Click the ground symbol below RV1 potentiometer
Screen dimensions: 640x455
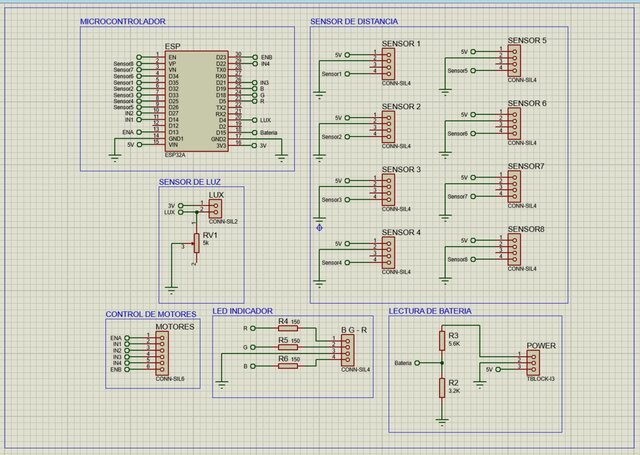pos(171,290)
